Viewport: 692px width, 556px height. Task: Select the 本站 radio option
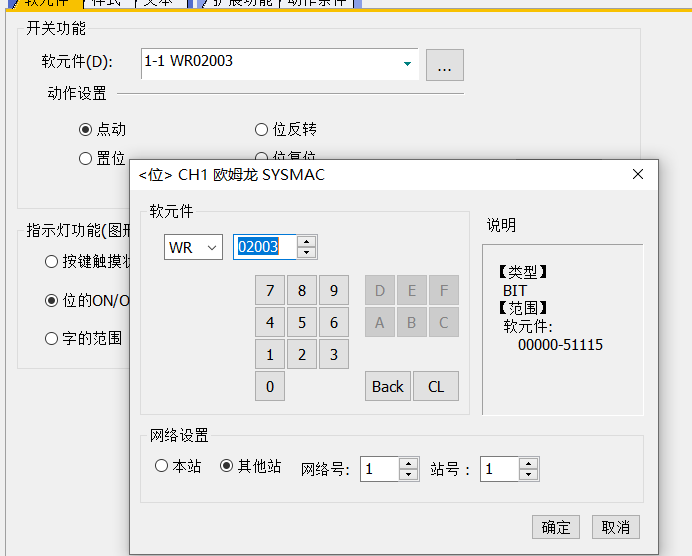pyautogui.click(x=162, y=466)
